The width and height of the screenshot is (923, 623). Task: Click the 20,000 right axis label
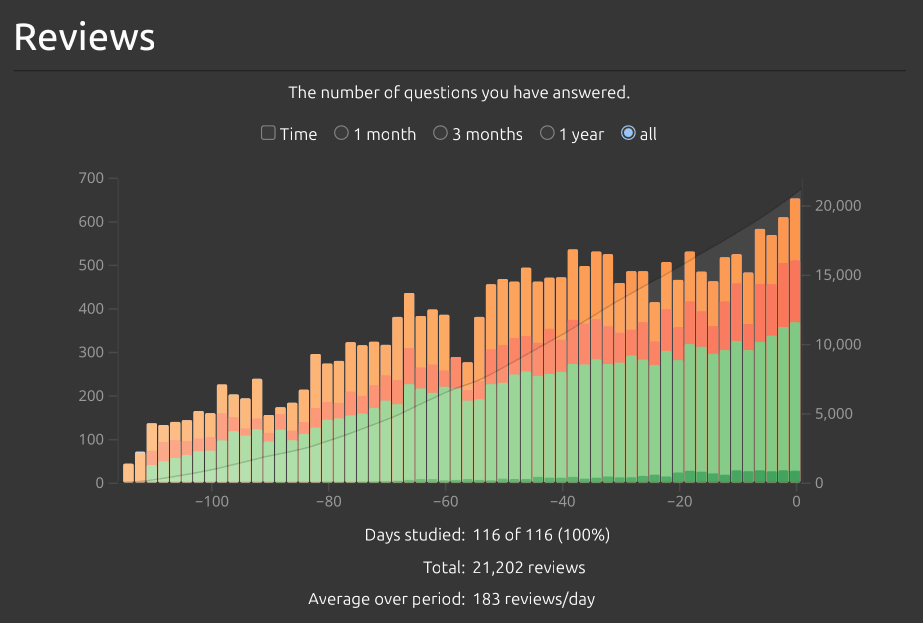tap(838, 206)
